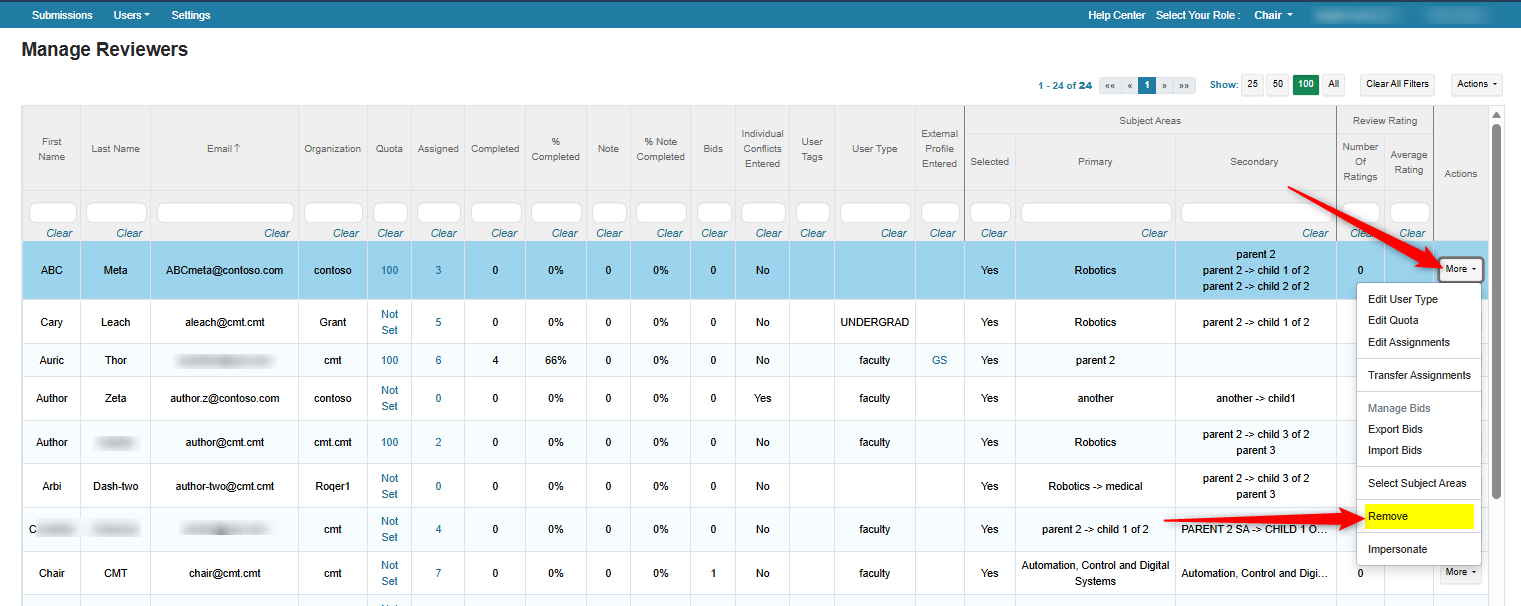The width and height of the screenshot is (1521, 606).
Task: Show All reviewers per page
Action: [x=1333, y=85]
